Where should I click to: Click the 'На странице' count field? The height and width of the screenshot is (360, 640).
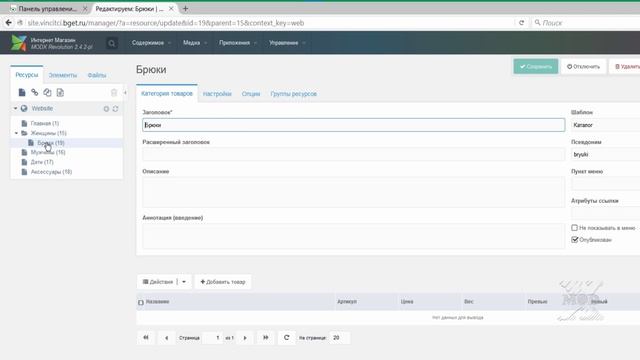340,338
